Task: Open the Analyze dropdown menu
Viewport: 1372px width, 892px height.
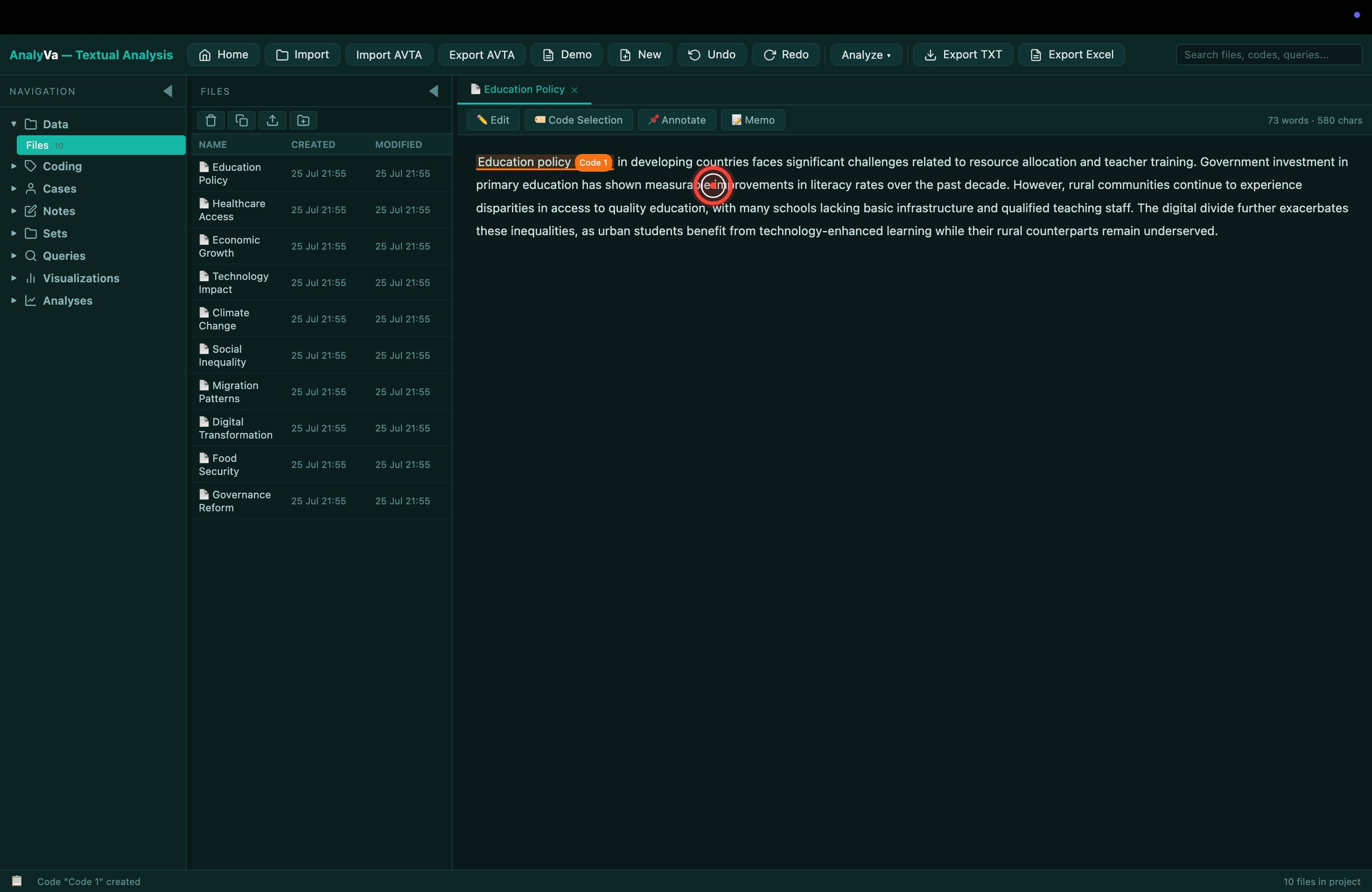Action: [x=866, y=55]
